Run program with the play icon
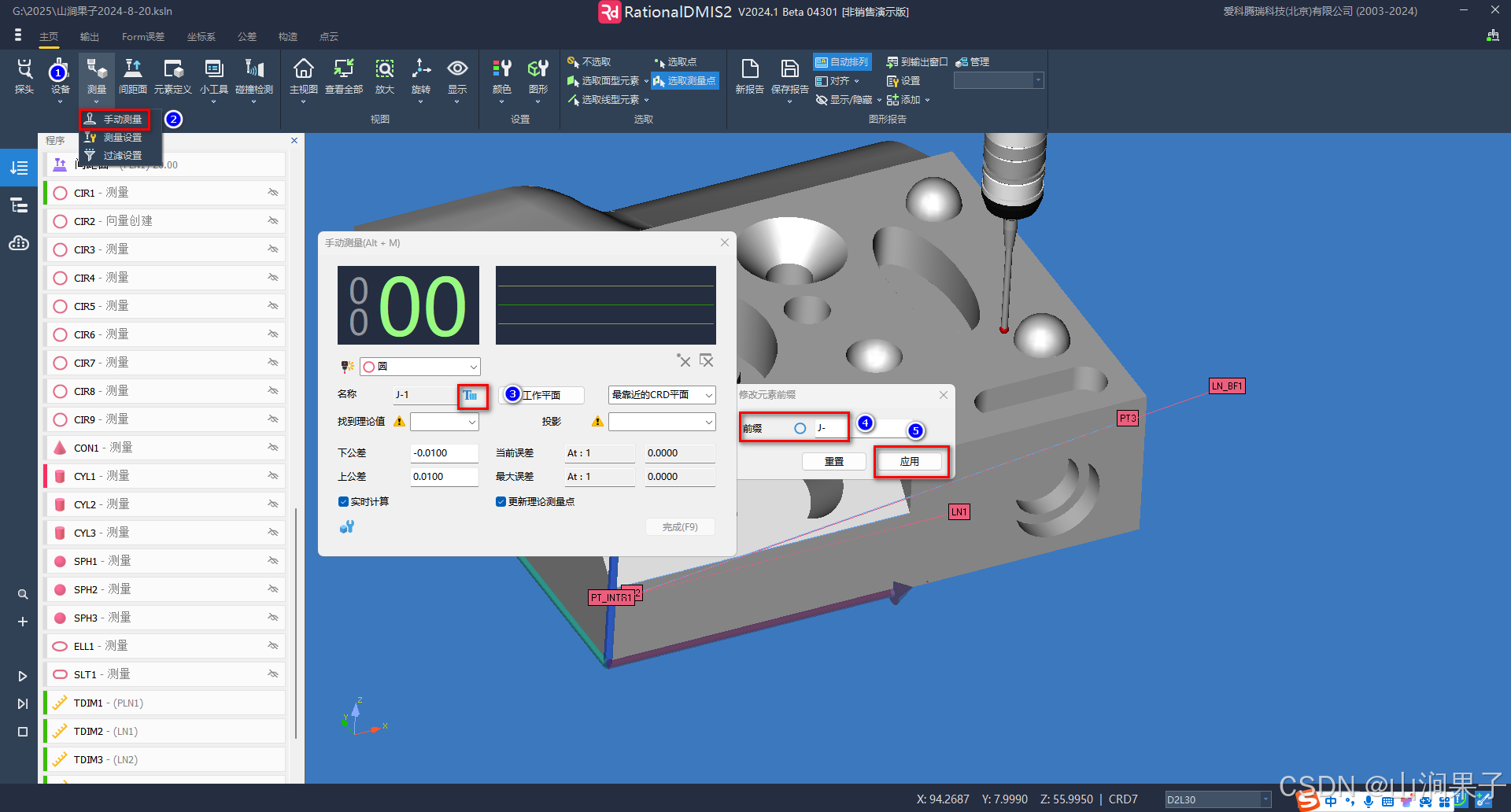Screen dimensions: 1511x812 pos(23,676)
